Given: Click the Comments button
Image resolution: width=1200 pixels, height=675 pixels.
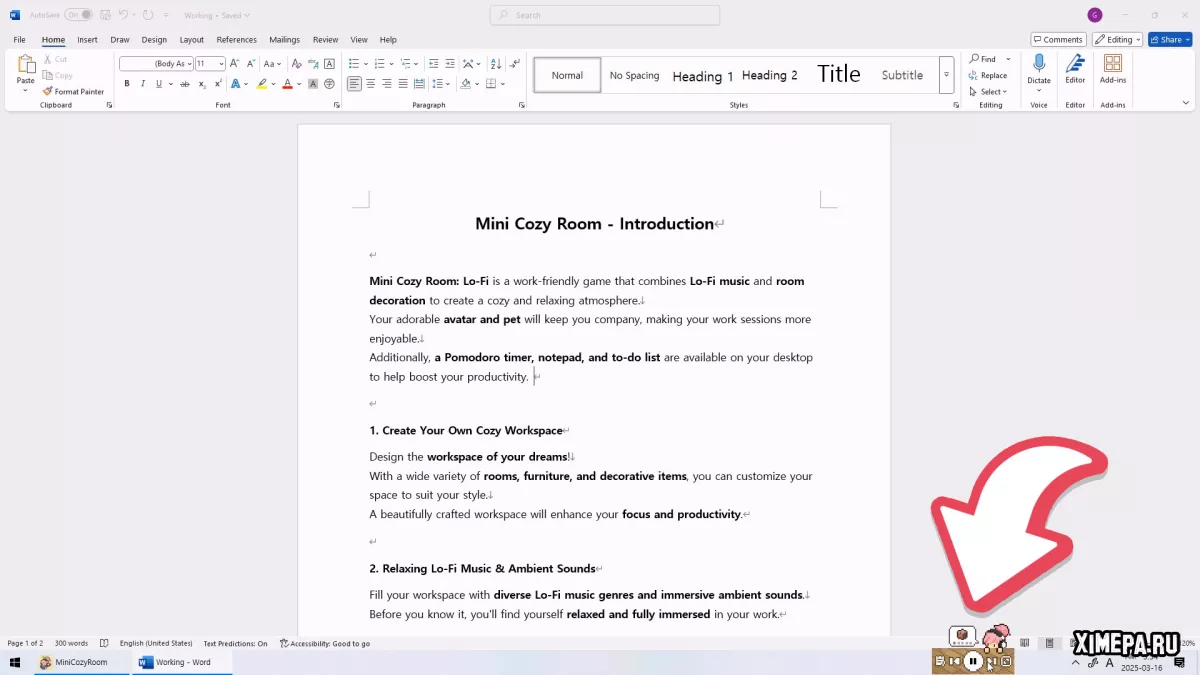Looking at the screenshot, I should (x=1058, y=40).
